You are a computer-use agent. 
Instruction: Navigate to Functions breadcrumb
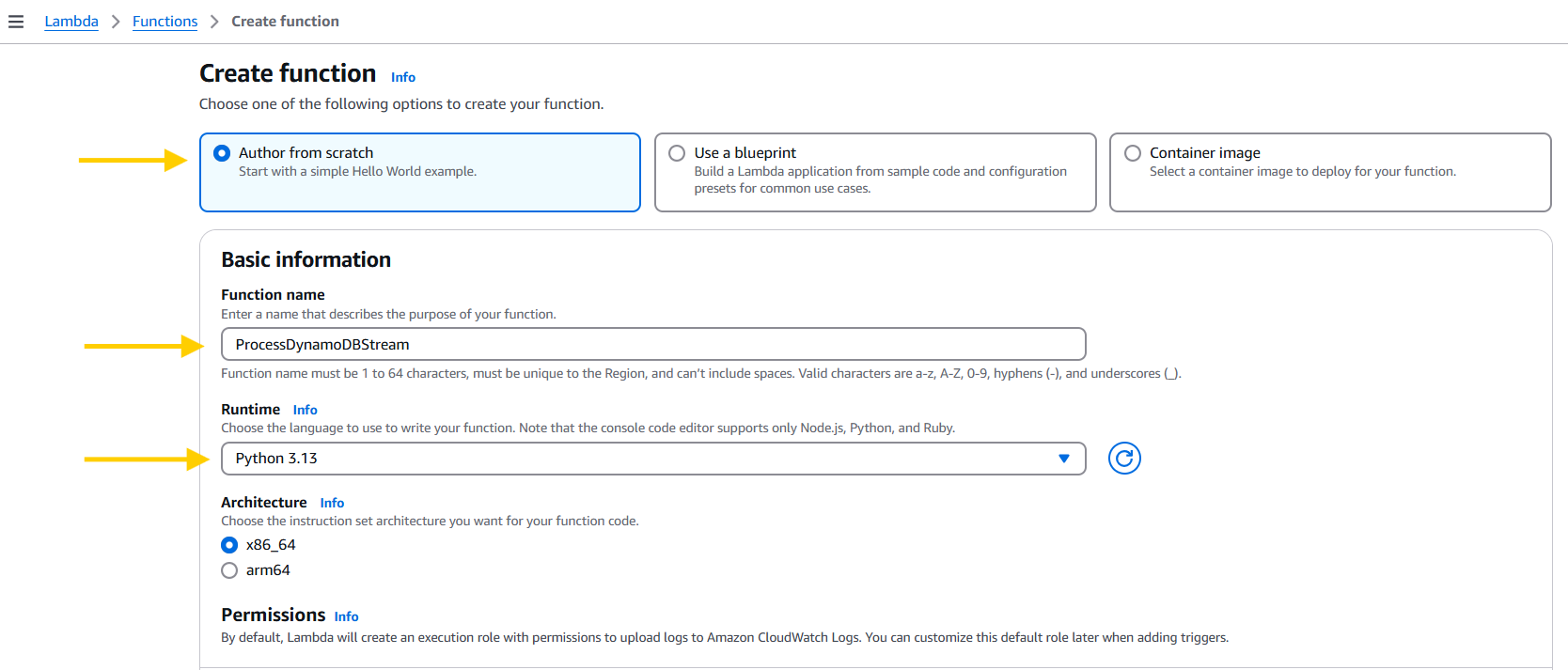[x=165, y=22]
